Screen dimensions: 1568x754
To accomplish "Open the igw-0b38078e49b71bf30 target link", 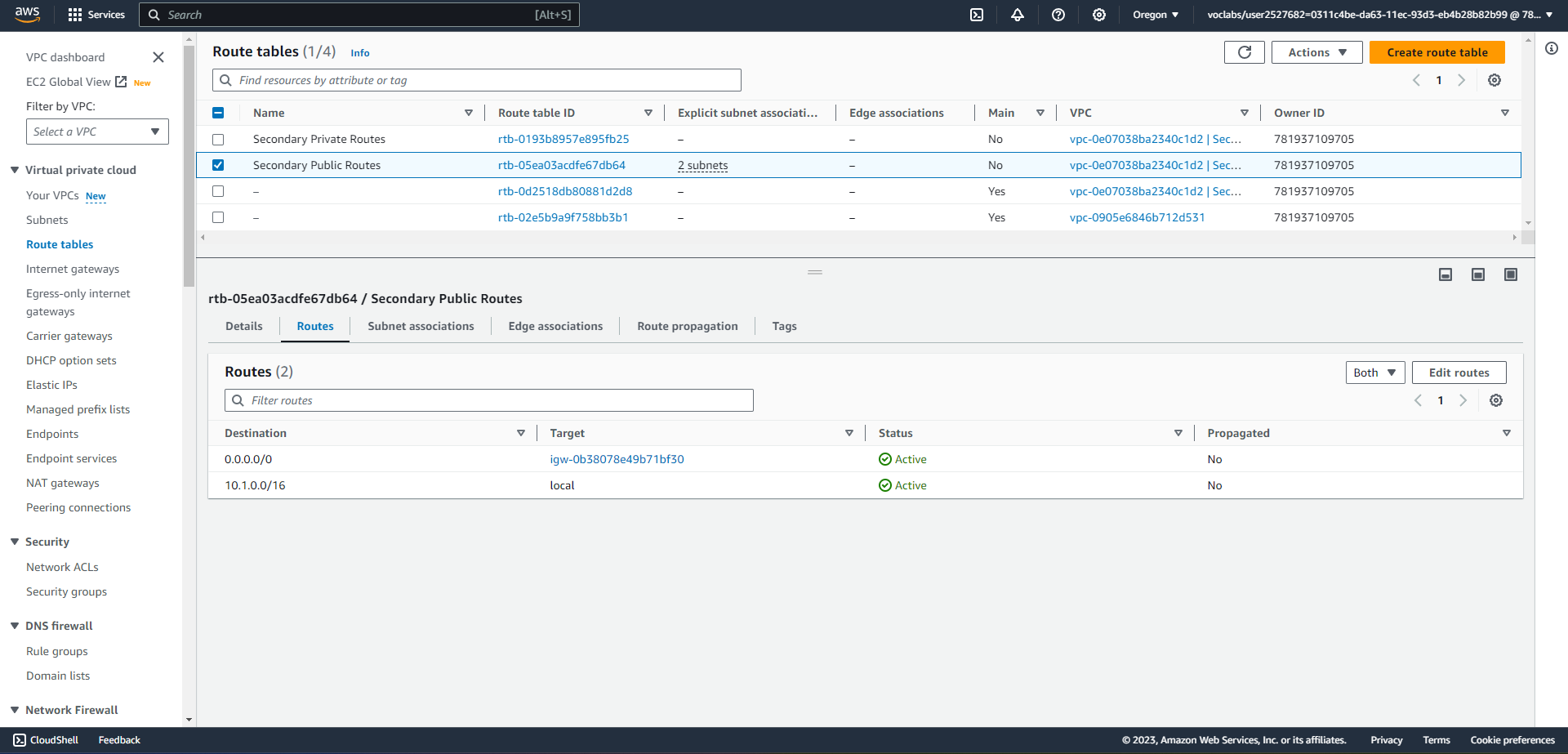I will tap(617, 459).
